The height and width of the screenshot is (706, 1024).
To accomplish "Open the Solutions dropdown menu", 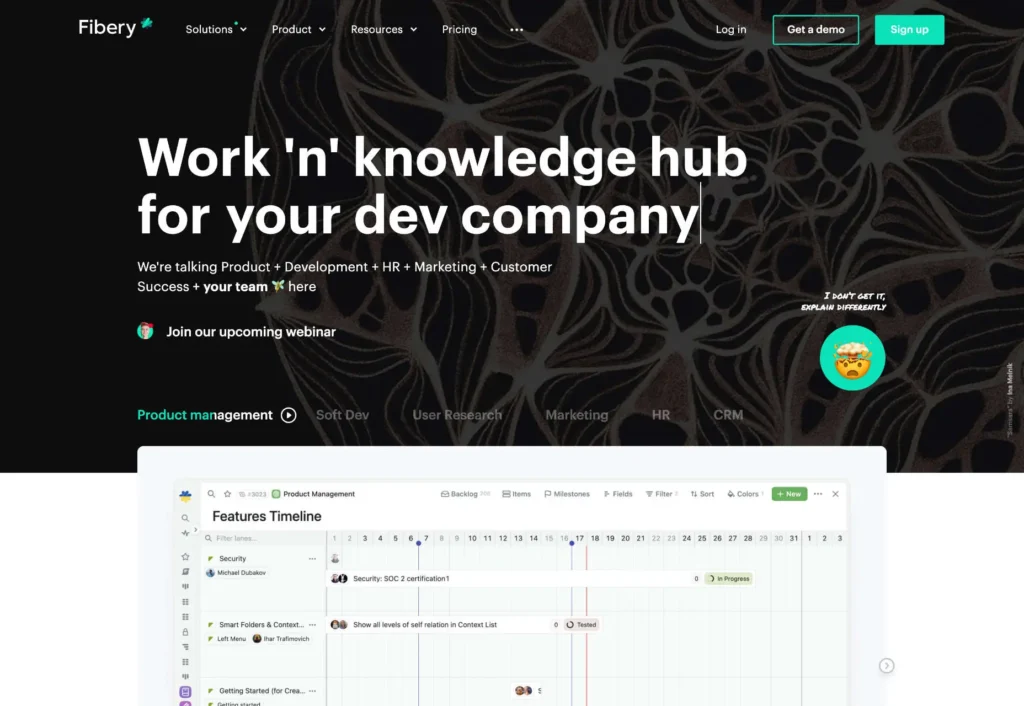I will (216, 29).
